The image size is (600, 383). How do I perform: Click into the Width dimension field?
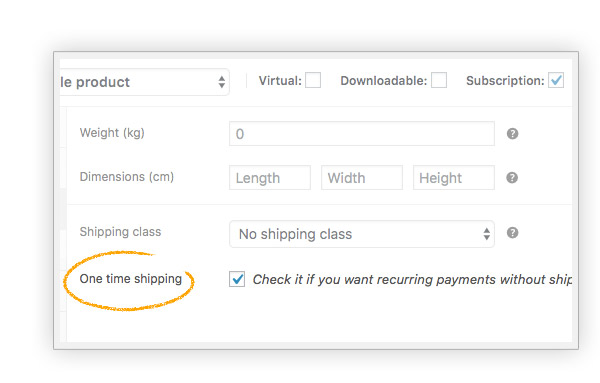[362, 178]
